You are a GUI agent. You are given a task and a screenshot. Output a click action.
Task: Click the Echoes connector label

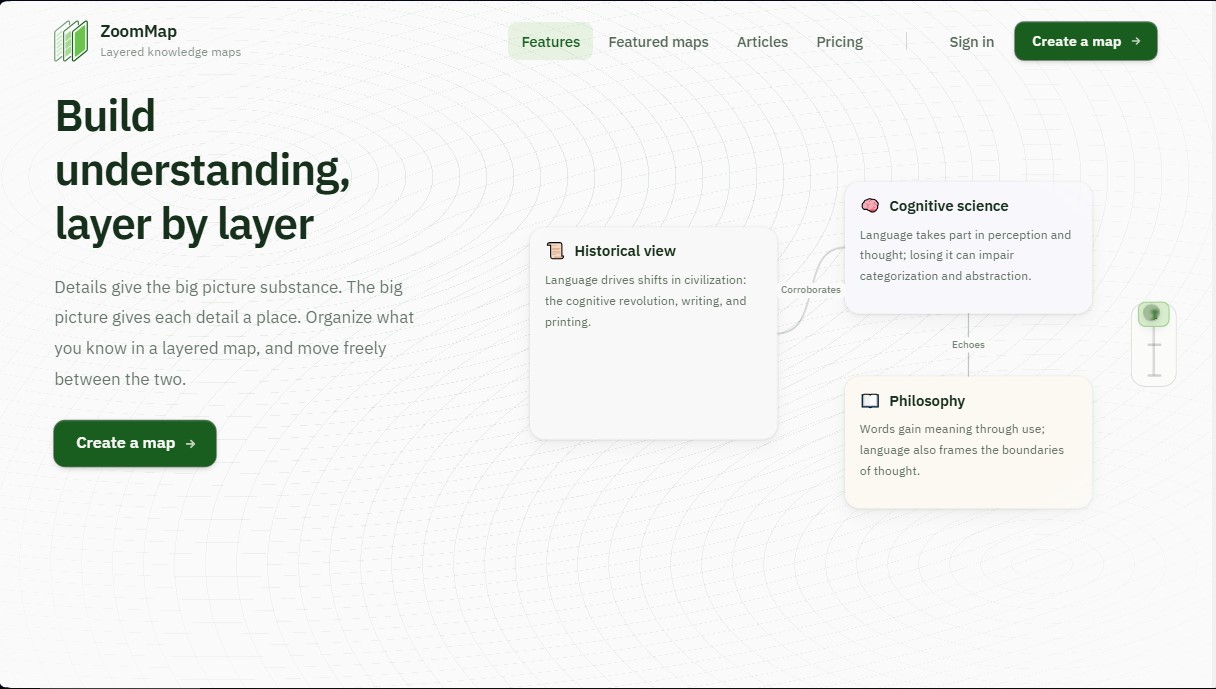click(x=968, y=345)
